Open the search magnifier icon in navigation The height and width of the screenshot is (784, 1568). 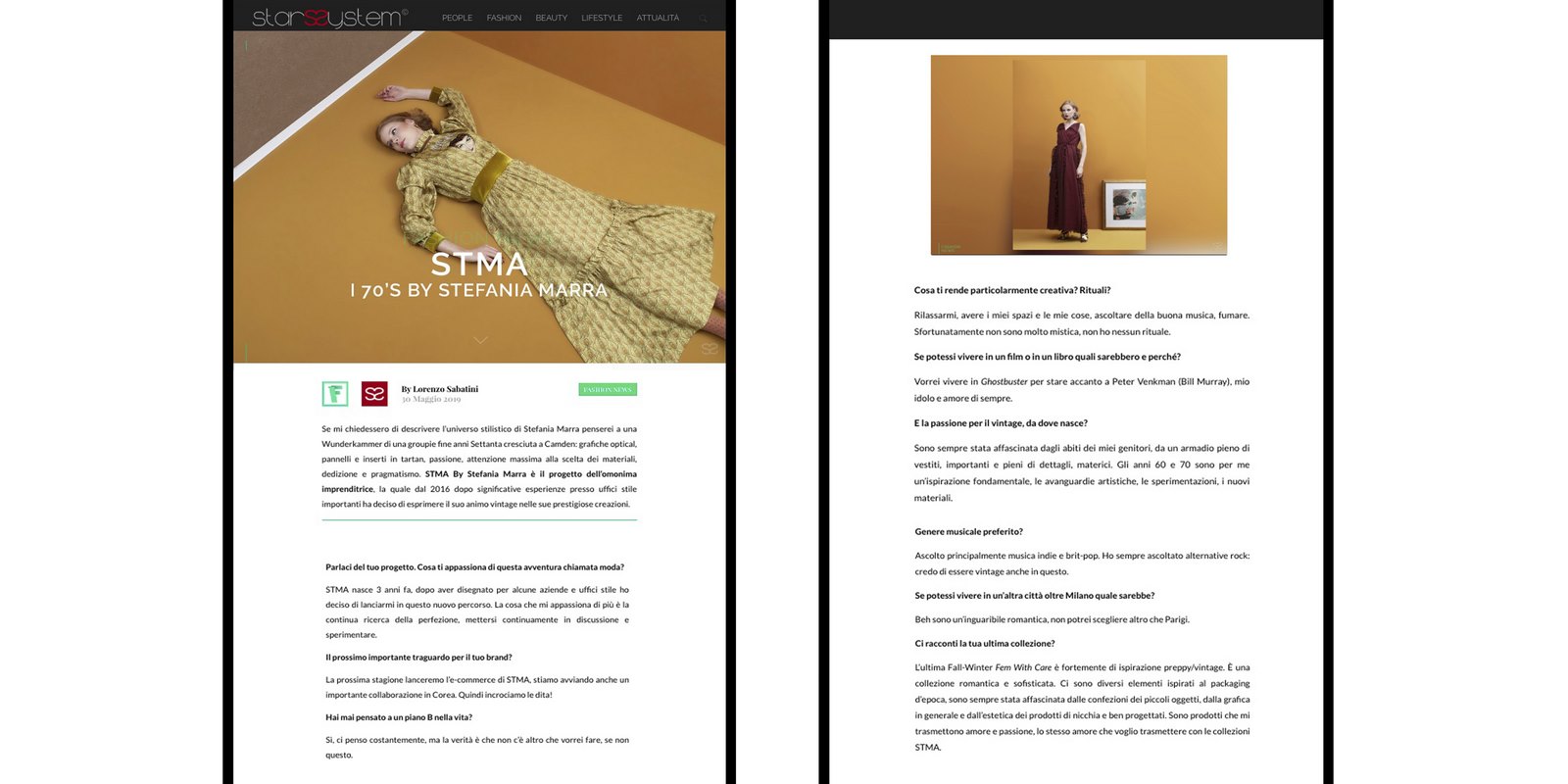[x=703, y=18]
